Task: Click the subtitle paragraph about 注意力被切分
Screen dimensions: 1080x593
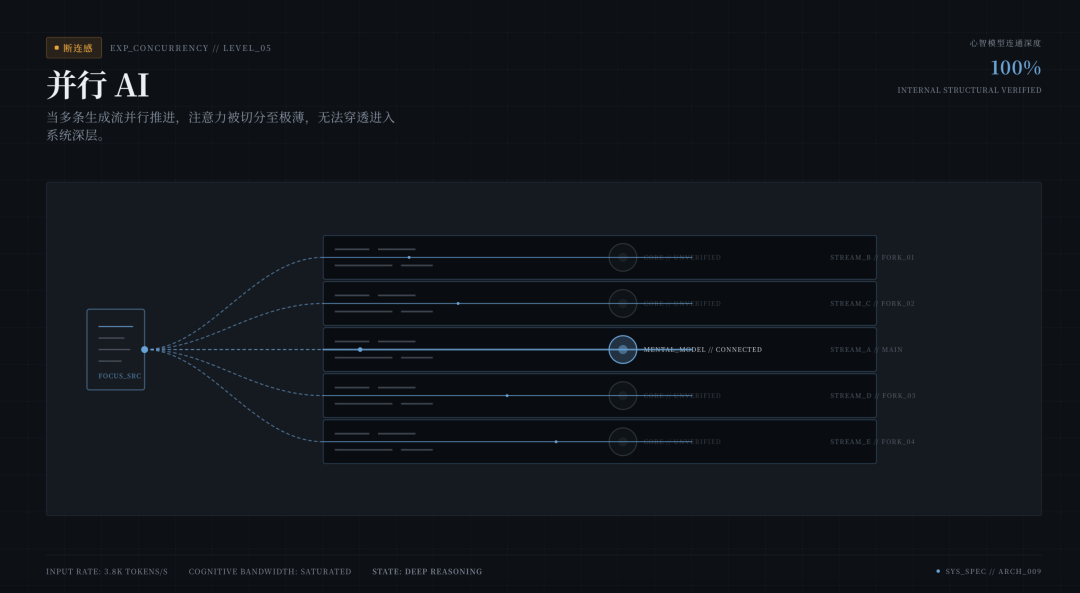Action: (x=220, y=126)
